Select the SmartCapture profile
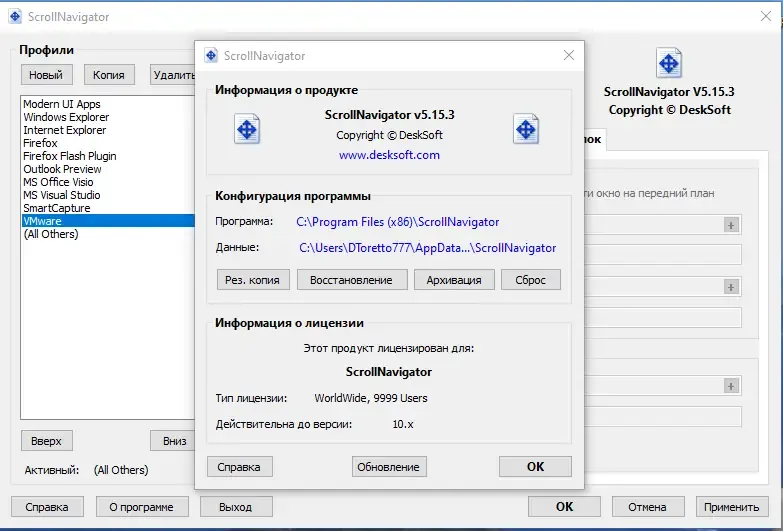This screenshot has width=783, height=531. 108,208
